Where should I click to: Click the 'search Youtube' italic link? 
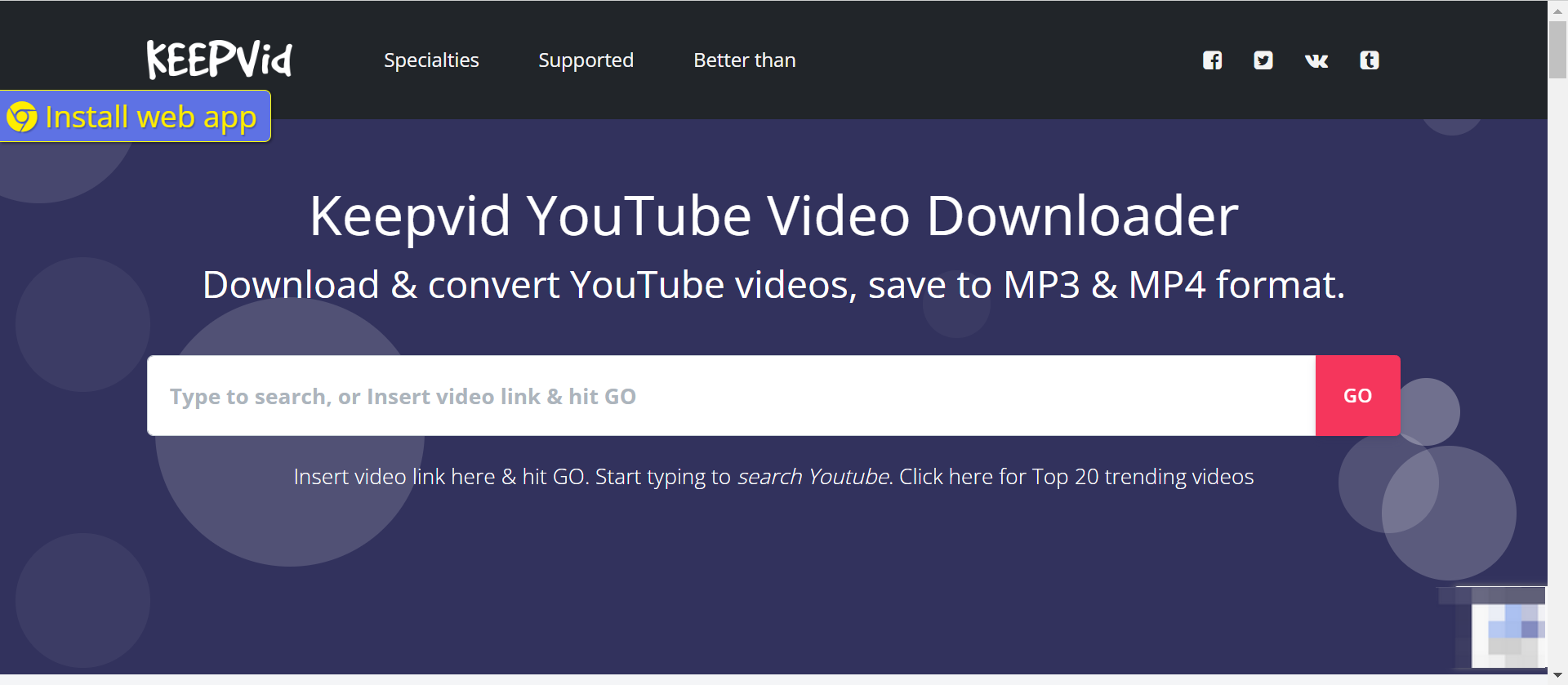click(x=813, y=476)
